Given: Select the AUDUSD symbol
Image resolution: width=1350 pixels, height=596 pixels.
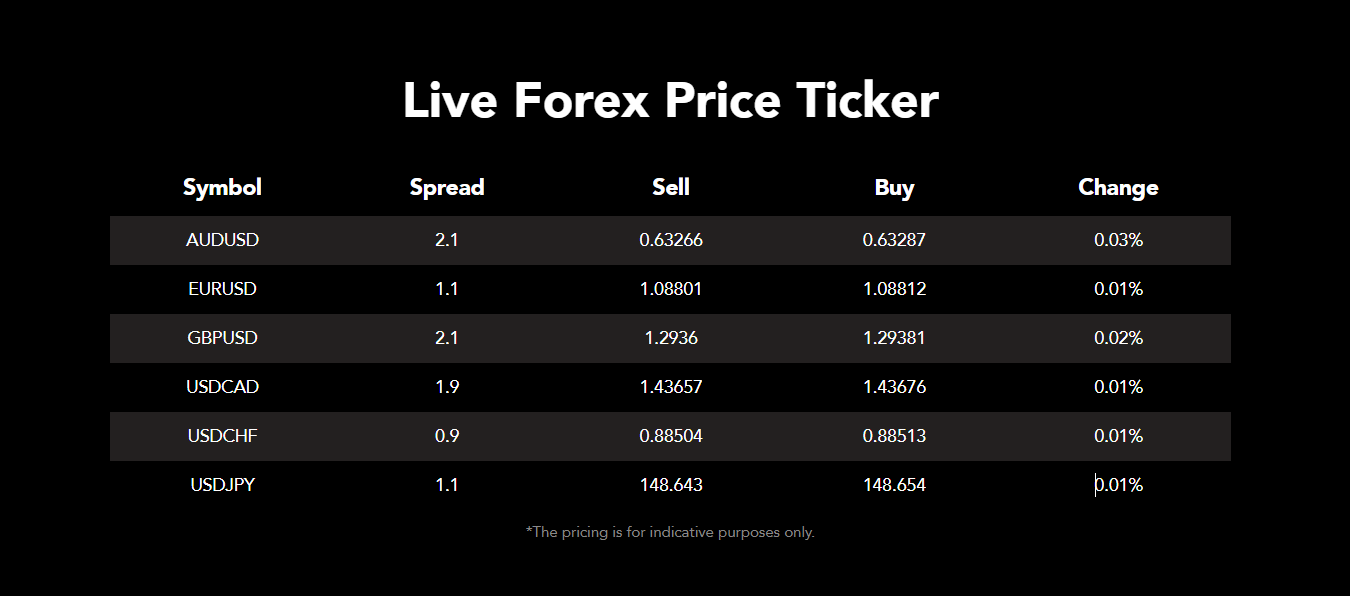Looking at the screenshot, I should [x=222, y=240].
